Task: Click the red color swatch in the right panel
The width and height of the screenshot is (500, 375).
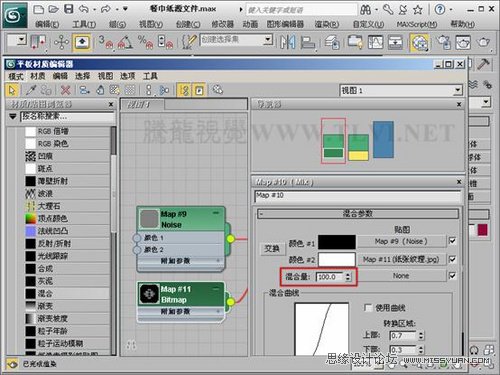Action: pyautogui.click(x=482, y=230)
